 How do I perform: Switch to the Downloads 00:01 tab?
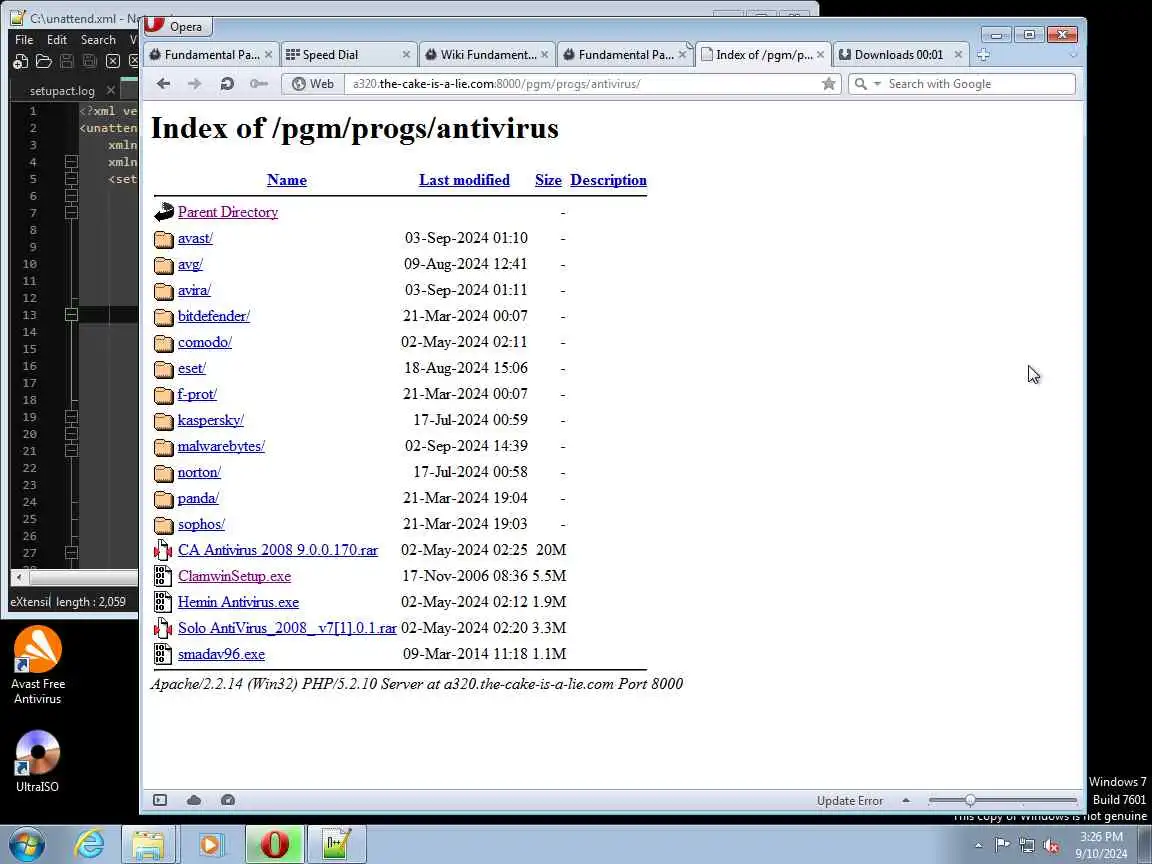tap(901, 55)
